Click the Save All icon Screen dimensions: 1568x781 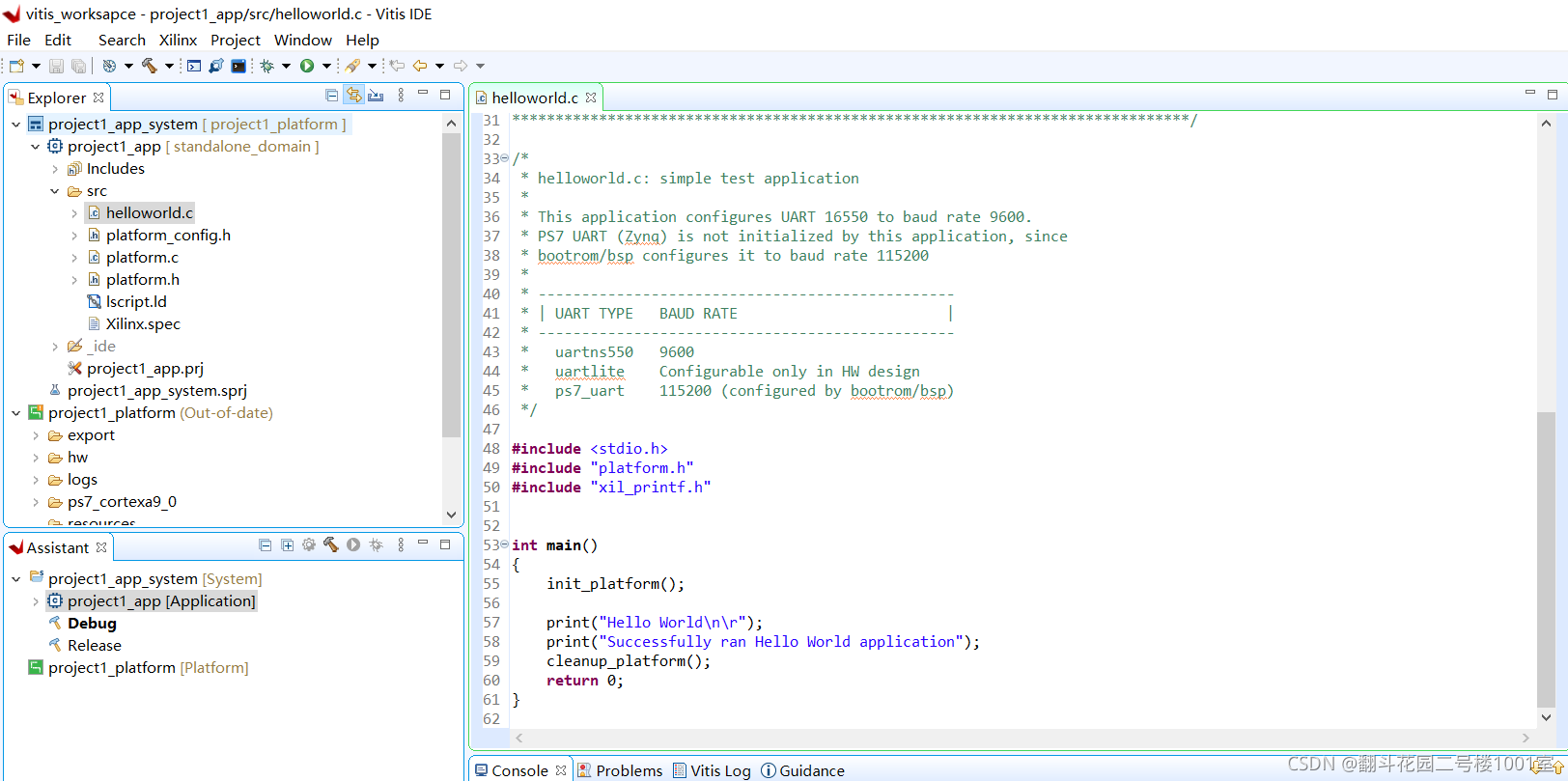pos(78,66)
